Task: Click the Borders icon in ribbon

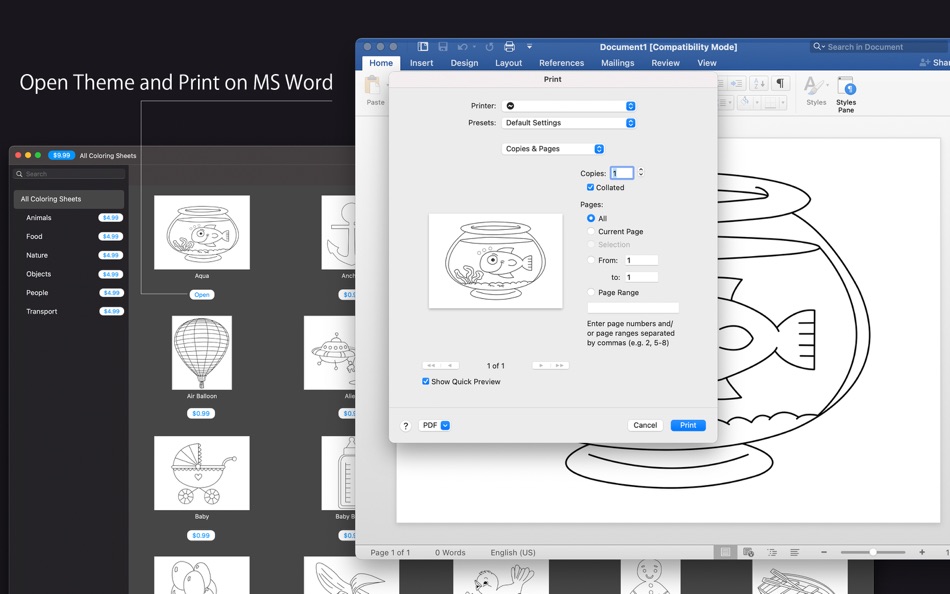Action: [770, 102]
